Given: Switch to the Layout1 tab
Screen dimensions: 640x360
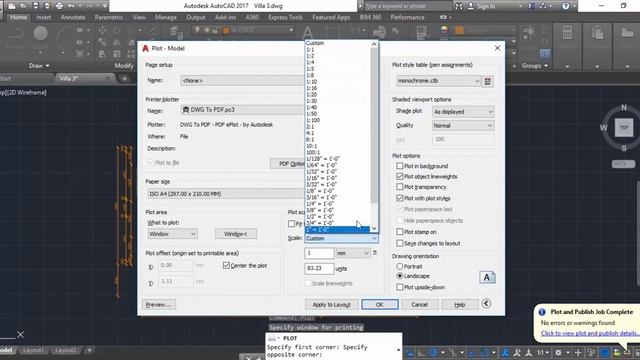Looking at the screenshot, I should point(33,350).
